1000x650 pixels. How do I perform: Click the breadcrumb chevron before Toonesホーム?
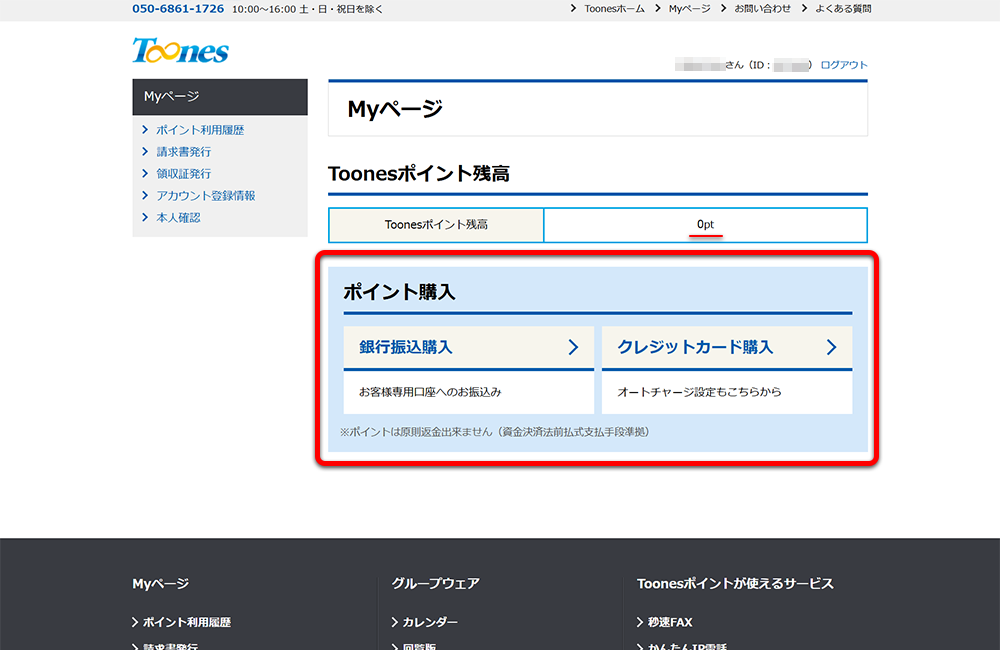click(x=572, y=9)
